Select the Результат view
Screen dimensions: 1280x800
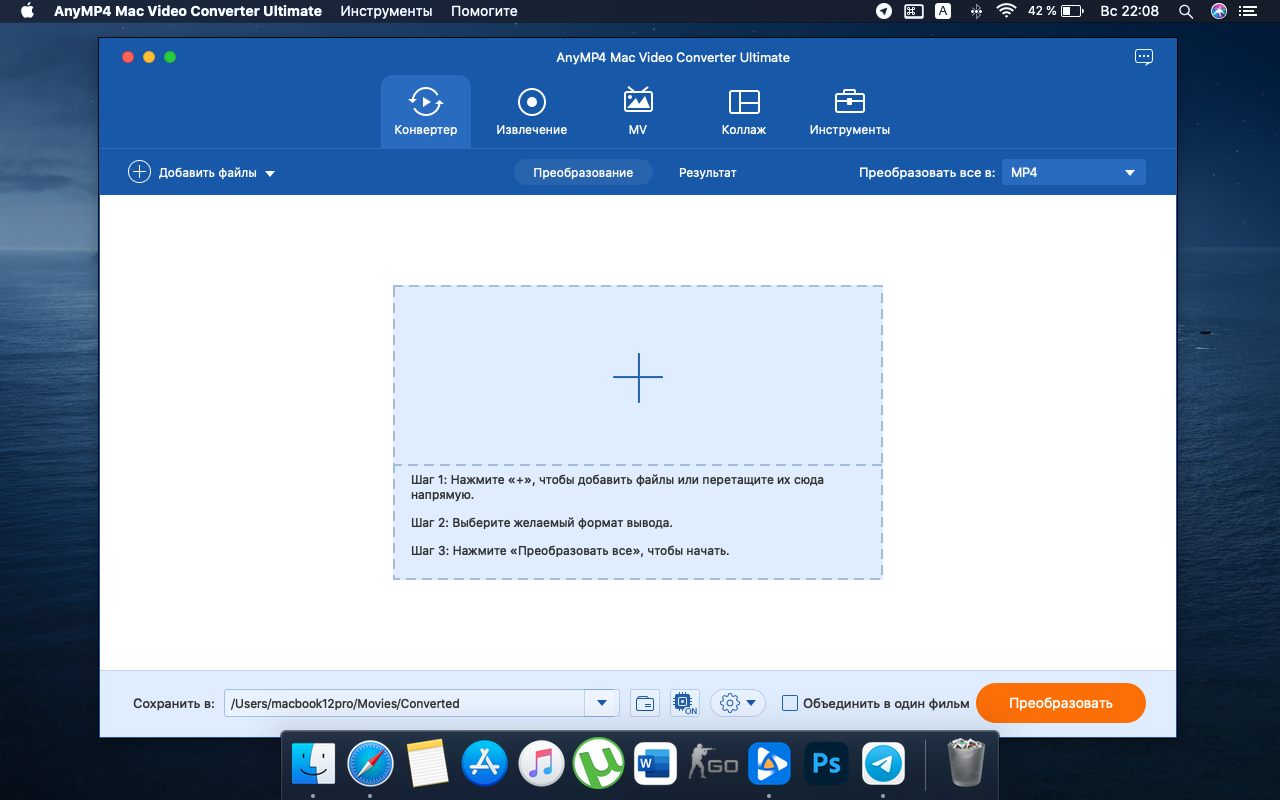(x=708, y=172)
